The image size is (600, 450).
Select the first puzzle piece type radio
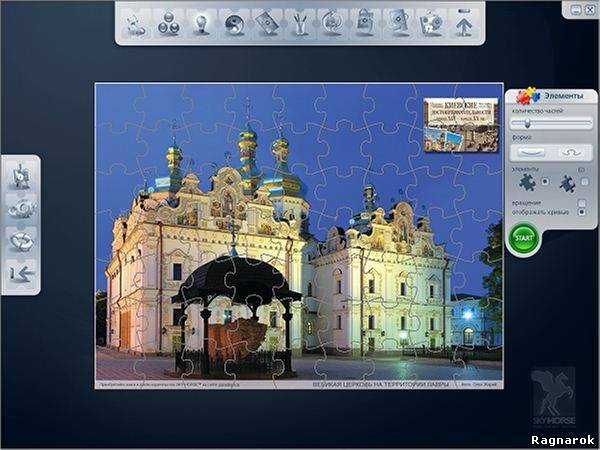pyautogui.click(x=544, y=183)
